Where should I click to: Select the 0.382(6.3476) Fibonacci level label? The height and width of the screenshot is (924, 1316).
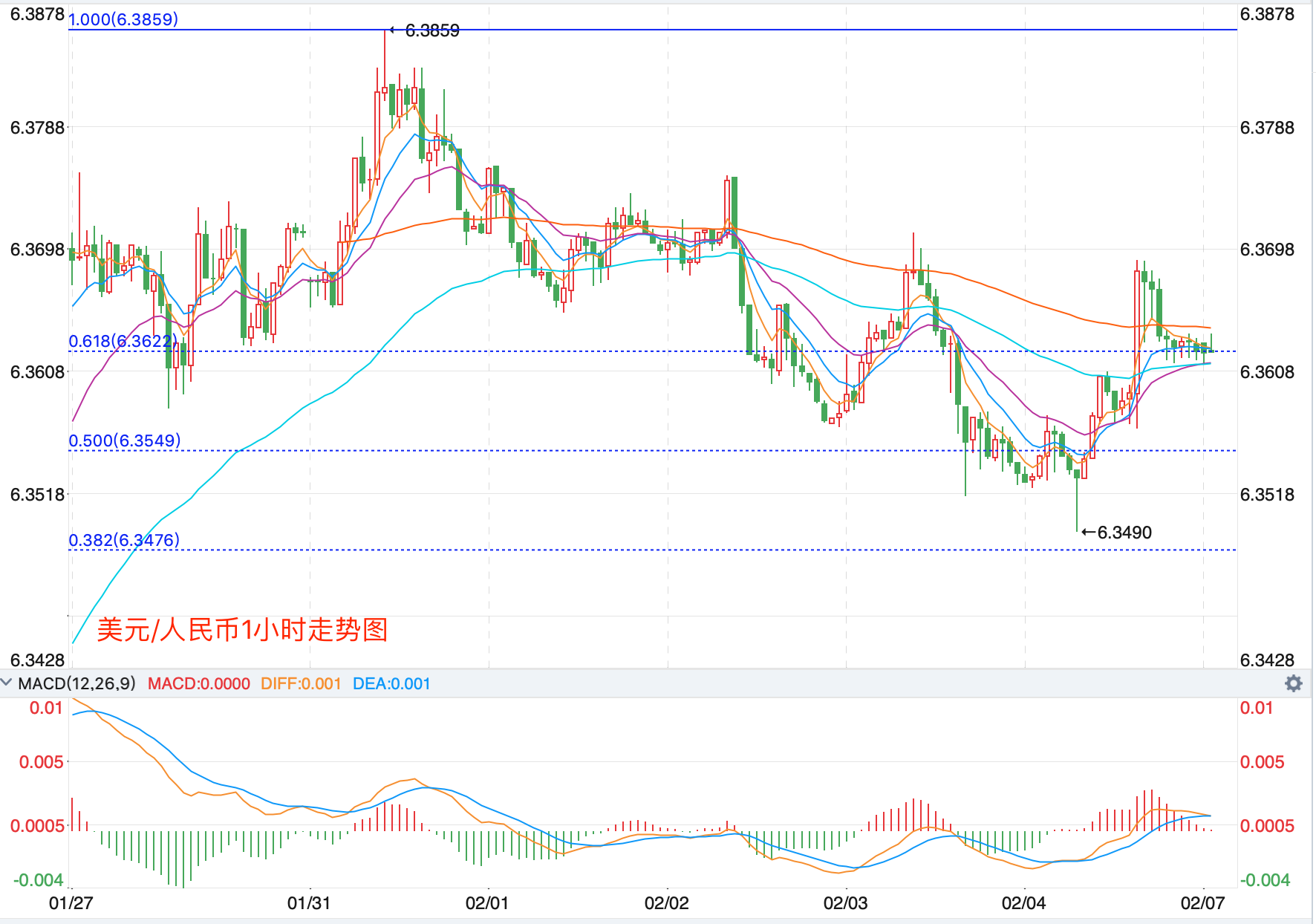124,540
